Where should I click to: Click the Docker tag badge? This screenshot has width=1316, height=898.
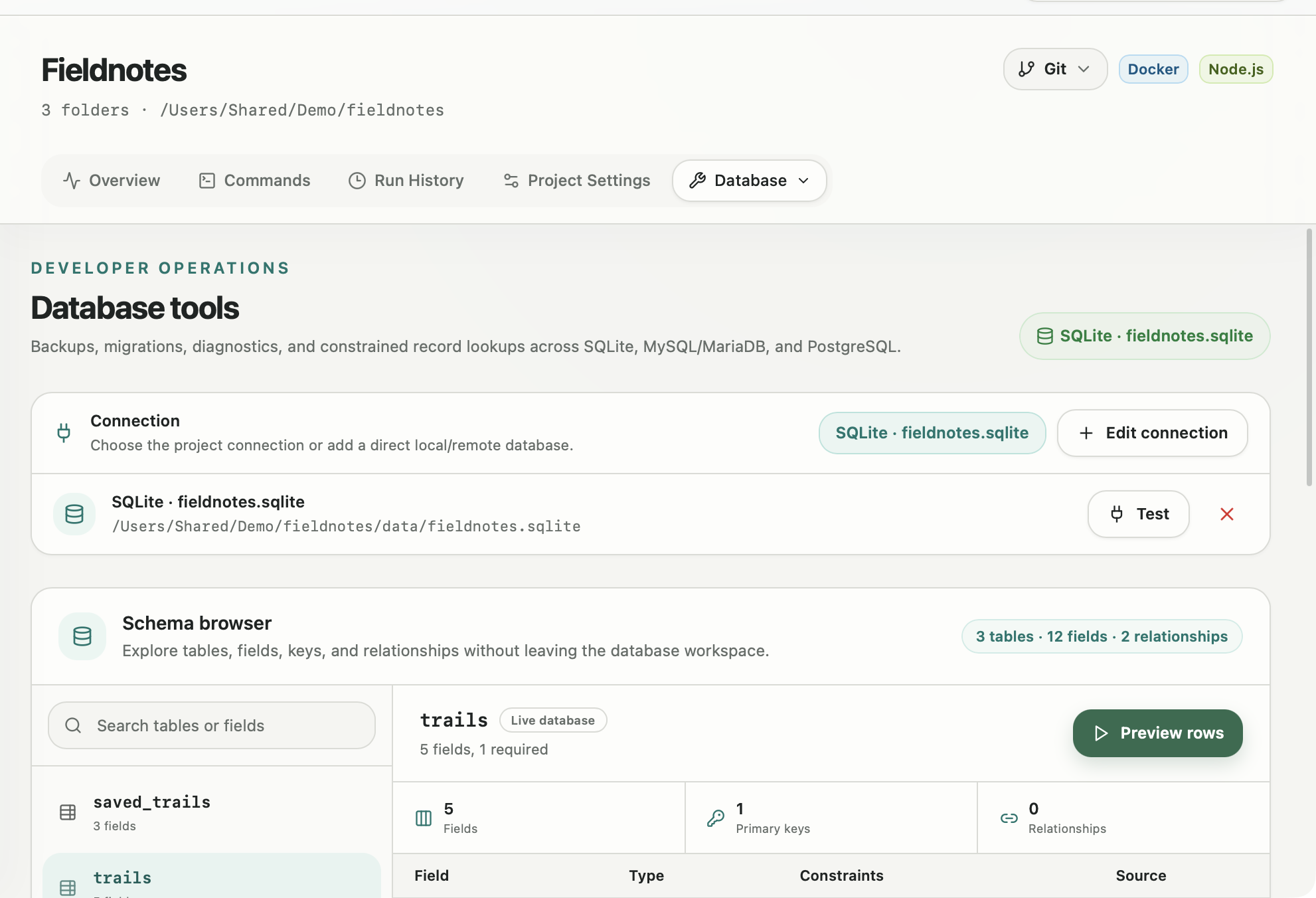click(x=1153, y=69)
